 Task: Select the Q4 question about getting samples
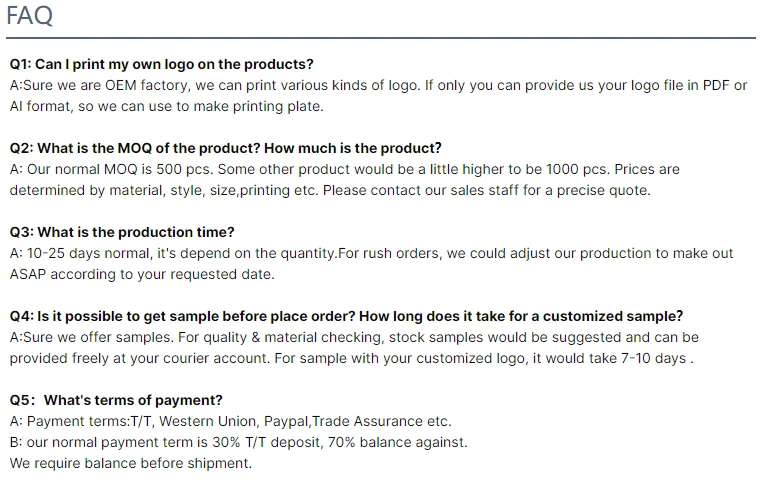pyautogui.click(x=346, y=317)
